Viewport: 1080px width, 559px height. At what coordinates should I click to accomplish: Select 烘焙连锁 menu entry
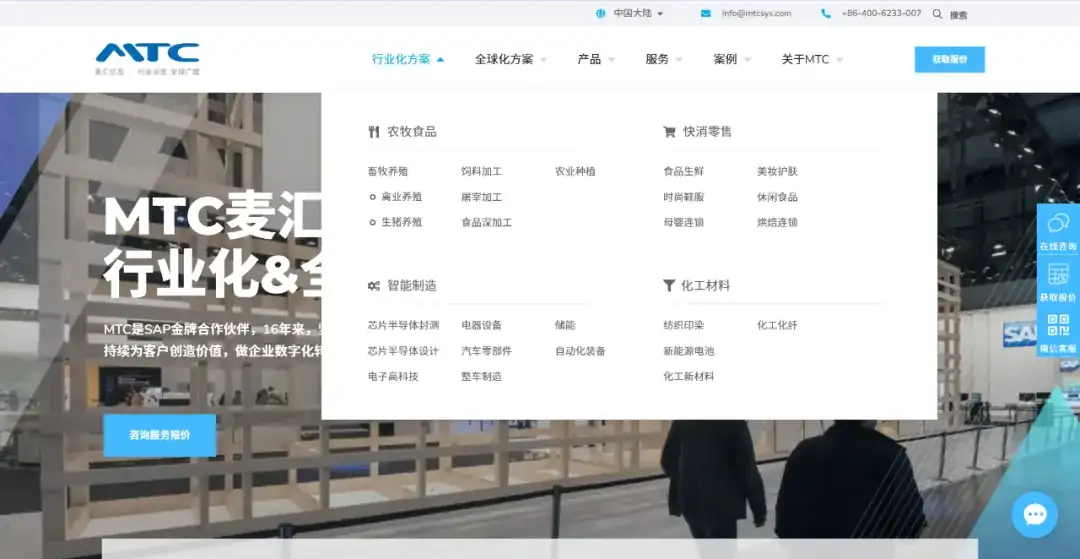(777, 222)
